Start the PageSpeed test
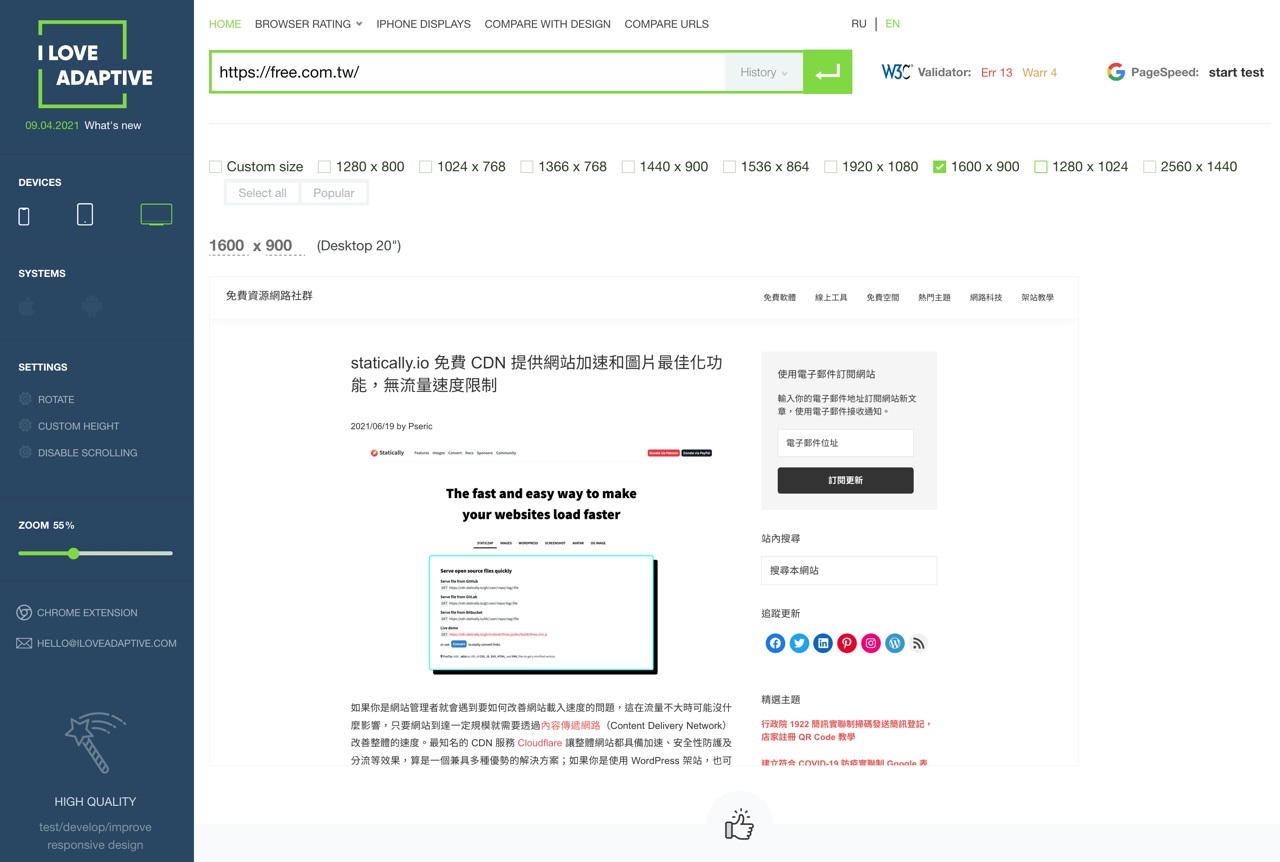 click(1236, 72)
